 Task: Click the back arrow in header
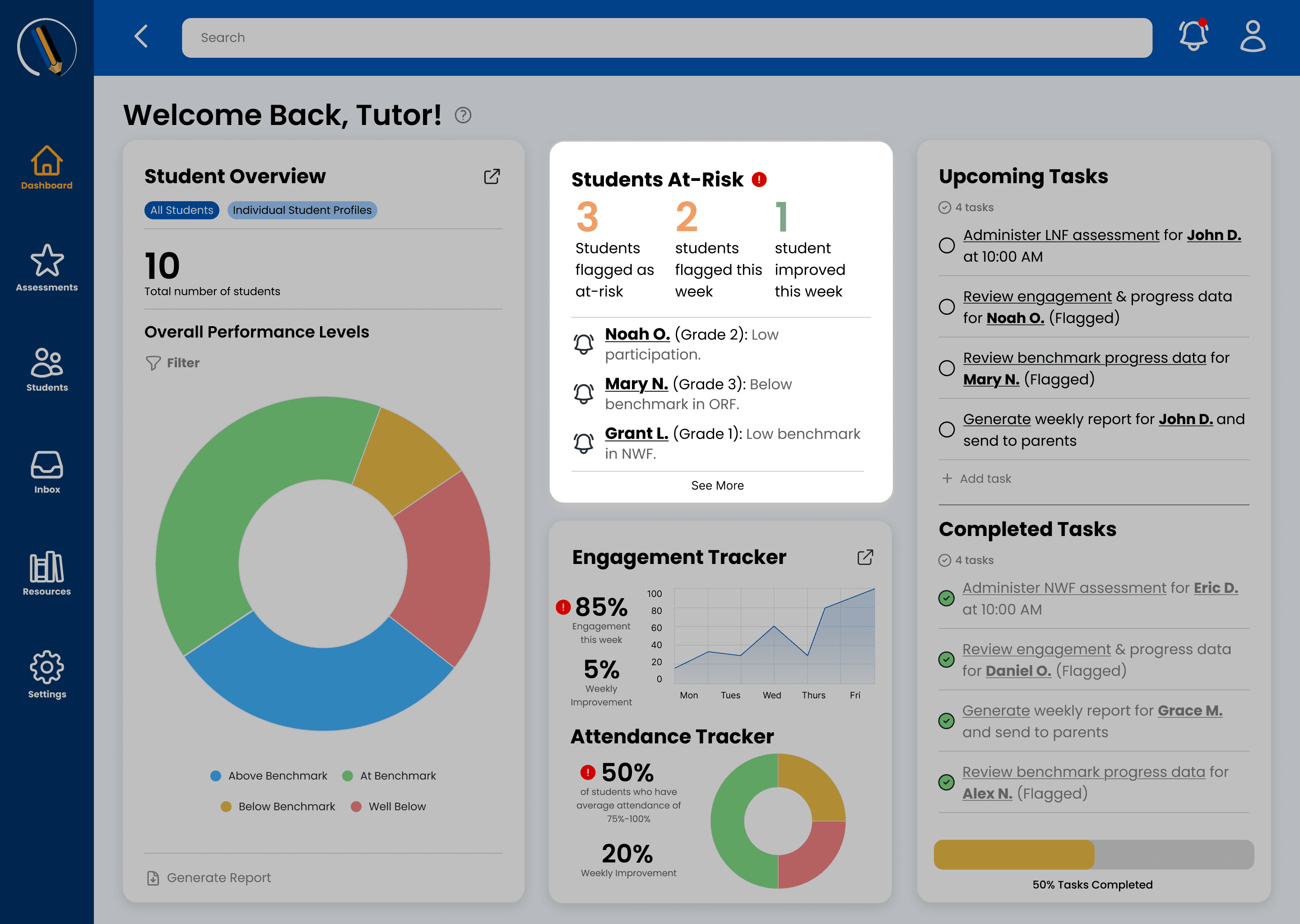coord(141,37)
